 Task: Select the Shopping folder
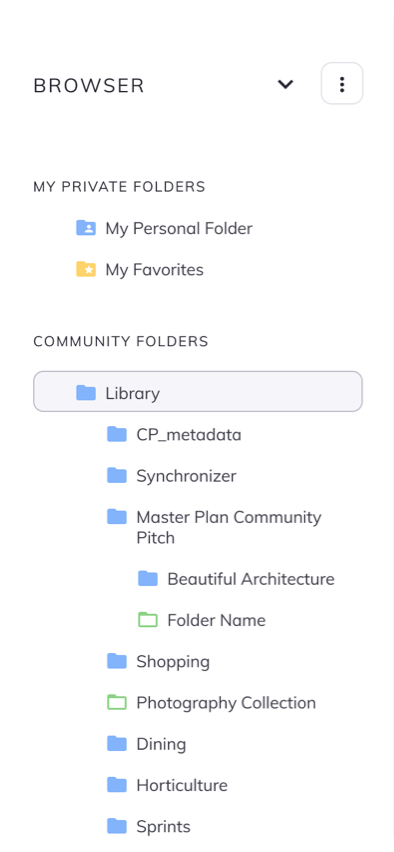click(173, 661)
